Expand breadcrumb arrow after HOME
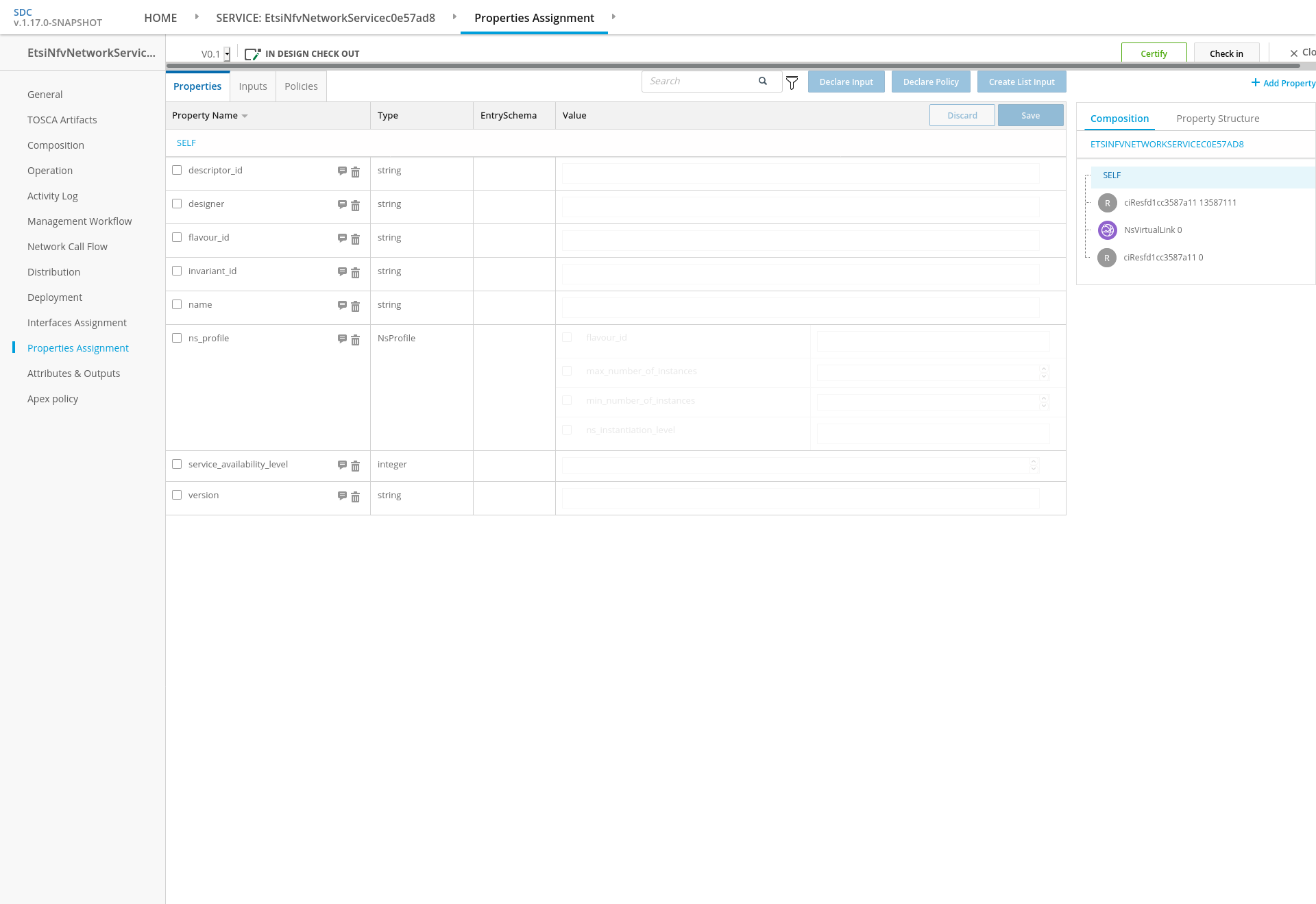The width and height of the screenshot is (1316, 904). 197,16
